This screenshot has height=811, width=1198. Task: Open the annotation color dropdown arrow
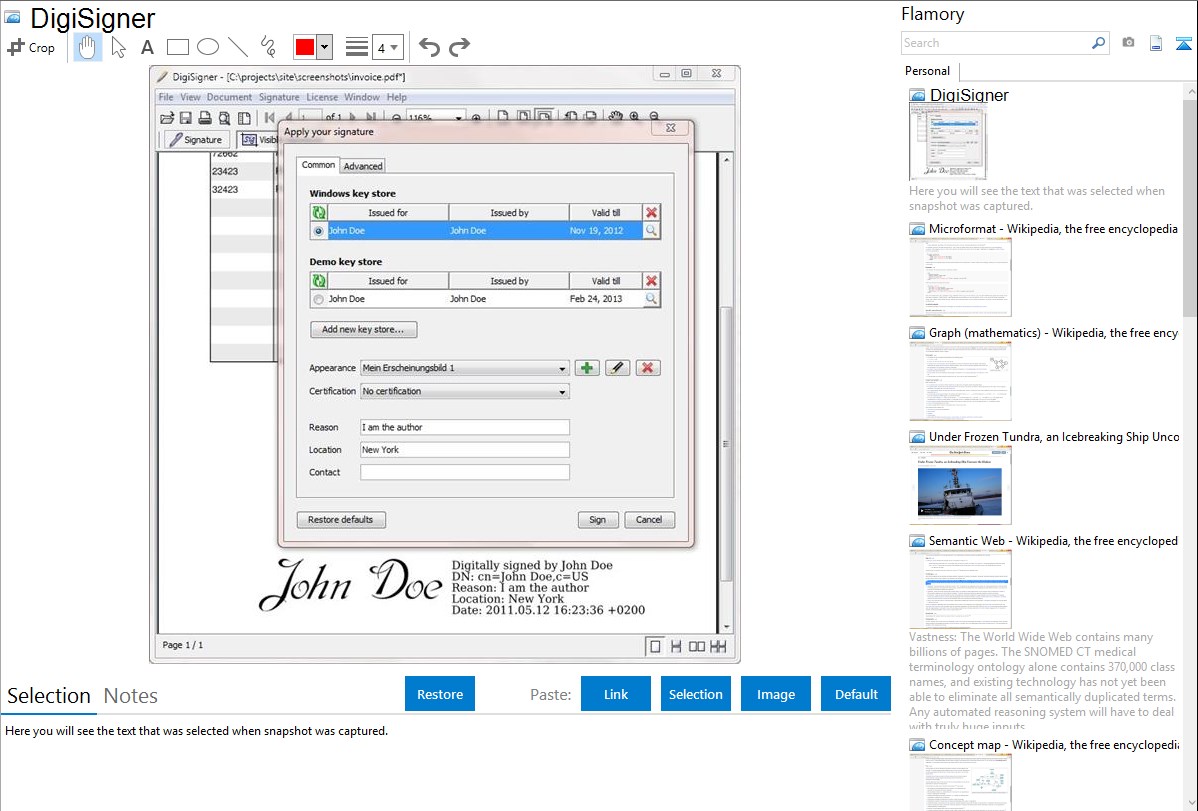(x=324, y=47)
